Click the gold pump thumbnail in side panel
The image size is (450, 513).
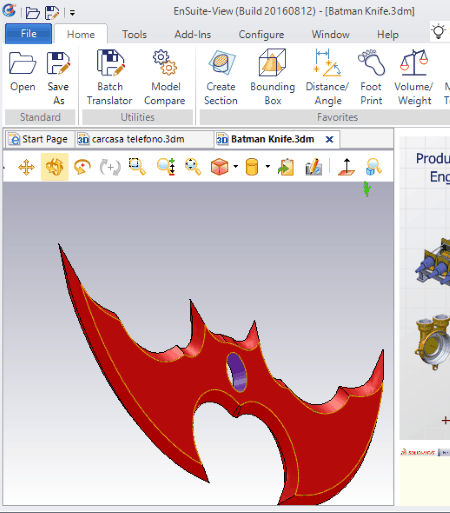click(x=433, y=342)
